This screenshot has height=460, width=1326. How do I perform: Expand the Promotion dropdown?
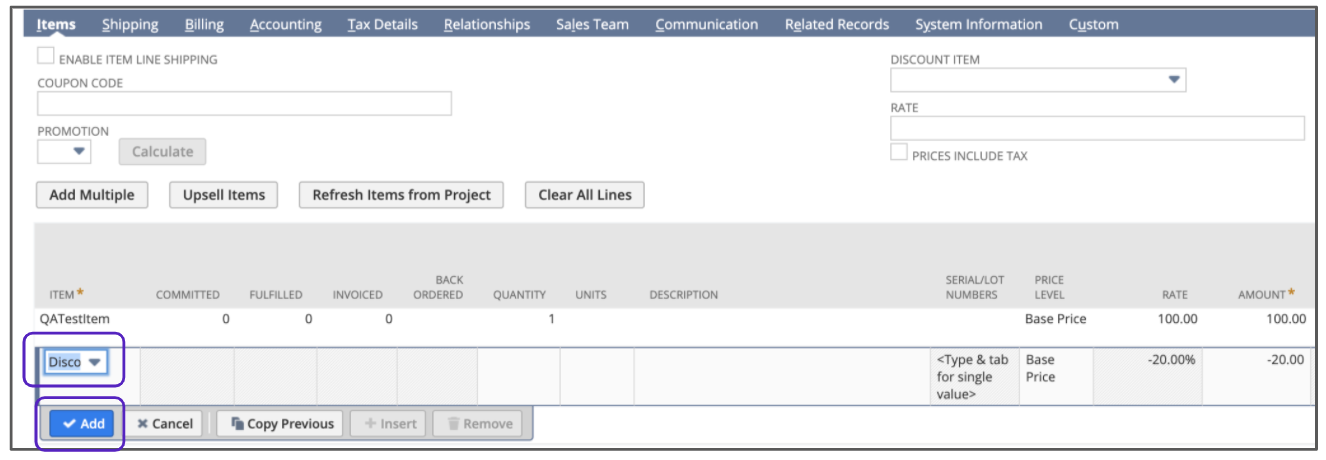pos(77,152)
